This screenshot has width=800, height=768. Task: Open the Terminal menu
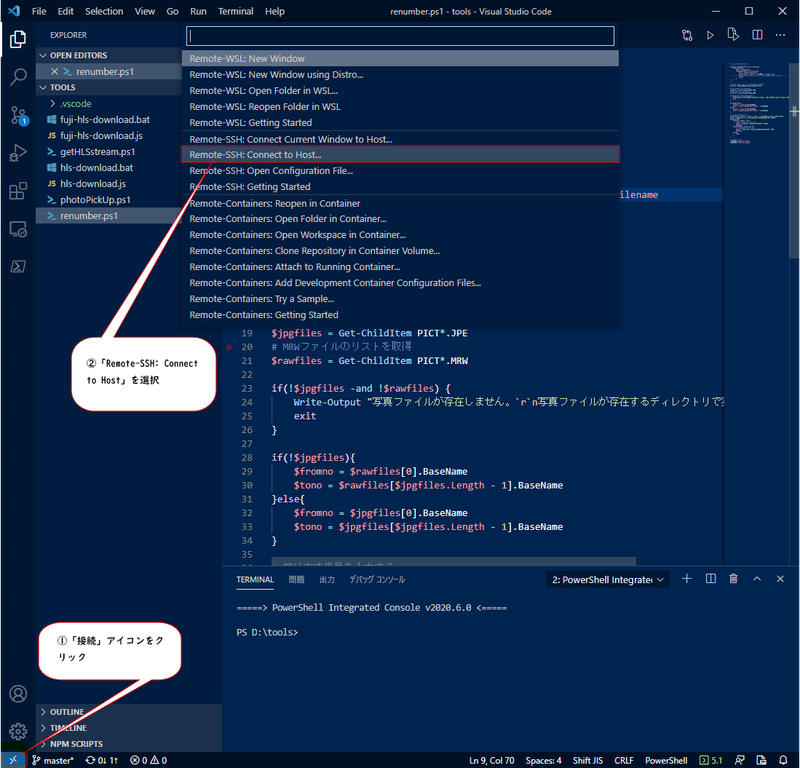(x=235, y=11)
